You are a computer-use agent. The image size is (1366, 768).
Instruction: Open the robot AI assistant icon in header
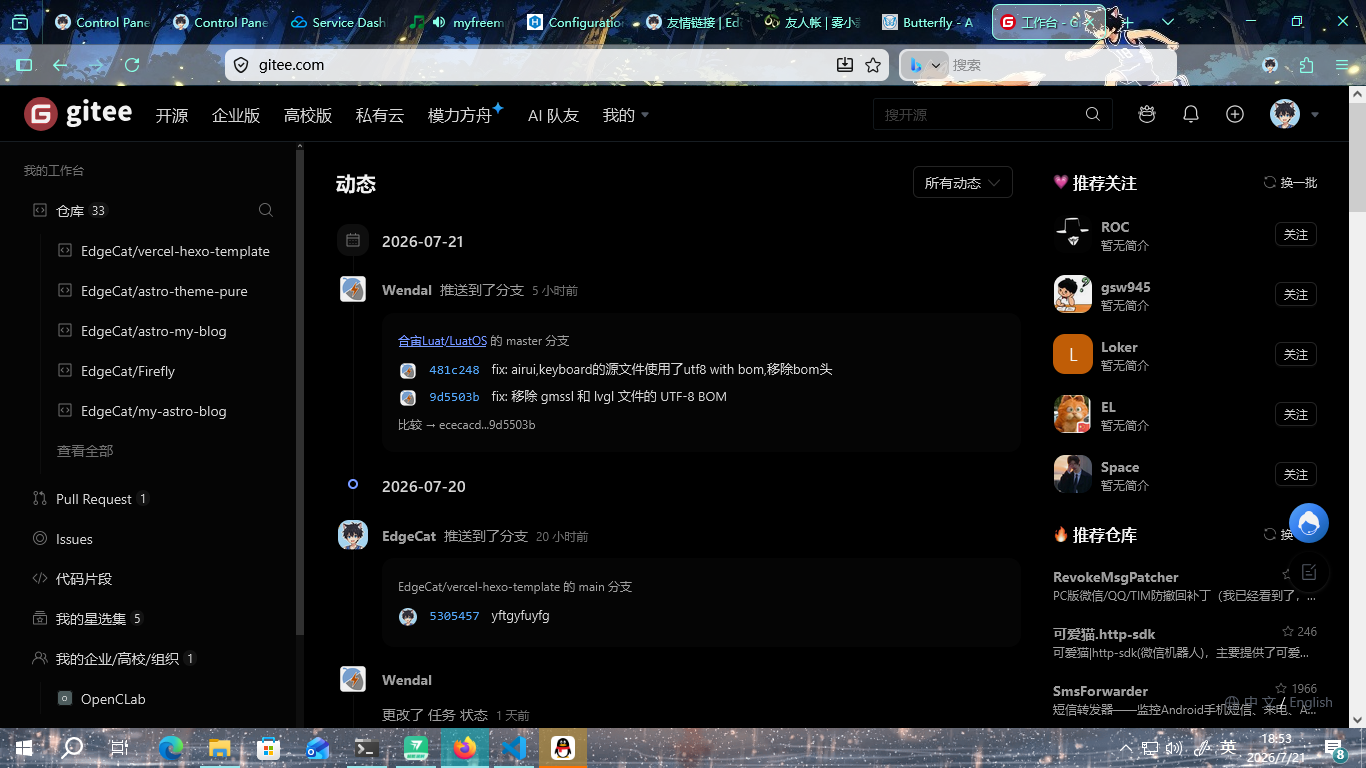click(x=1147, y=114)
